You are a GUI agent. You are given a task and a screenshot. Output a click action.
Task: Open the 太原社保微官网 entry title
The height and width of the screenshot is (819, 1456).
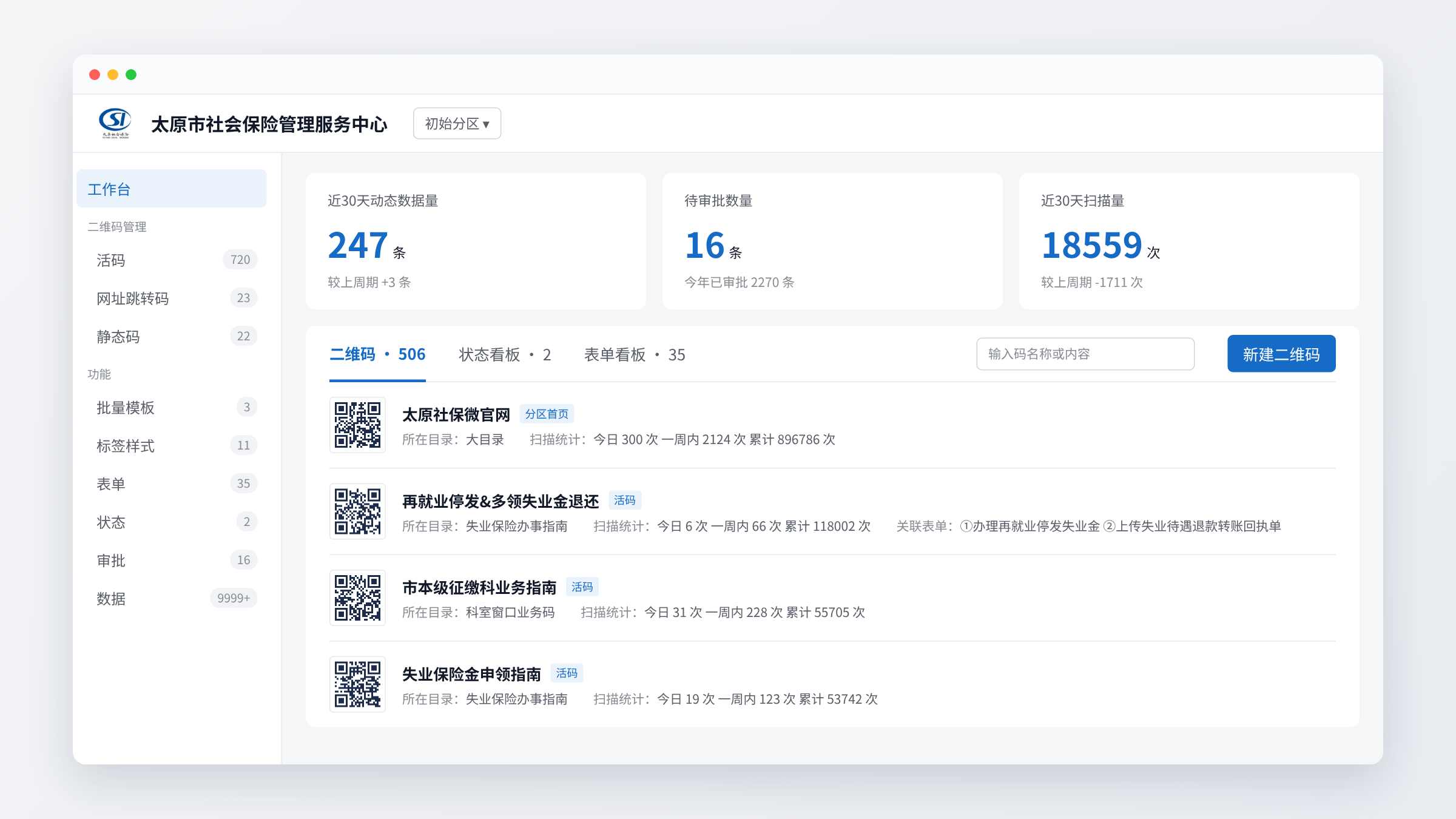(x=456, y=414)
